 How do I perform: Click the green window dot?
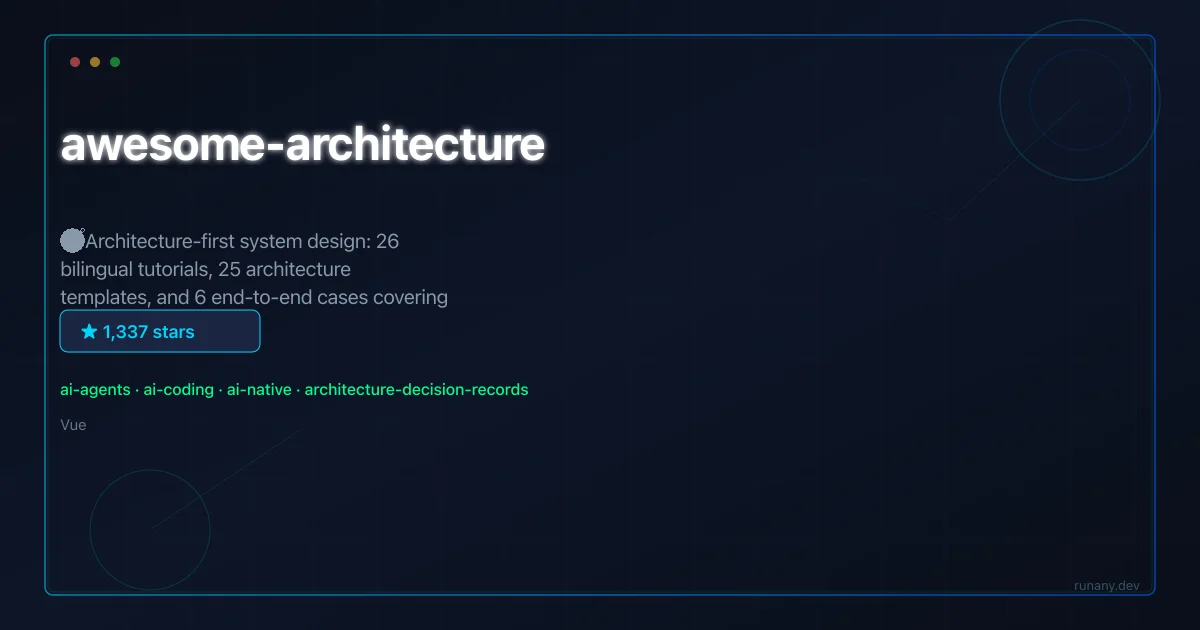click(115, 62)
